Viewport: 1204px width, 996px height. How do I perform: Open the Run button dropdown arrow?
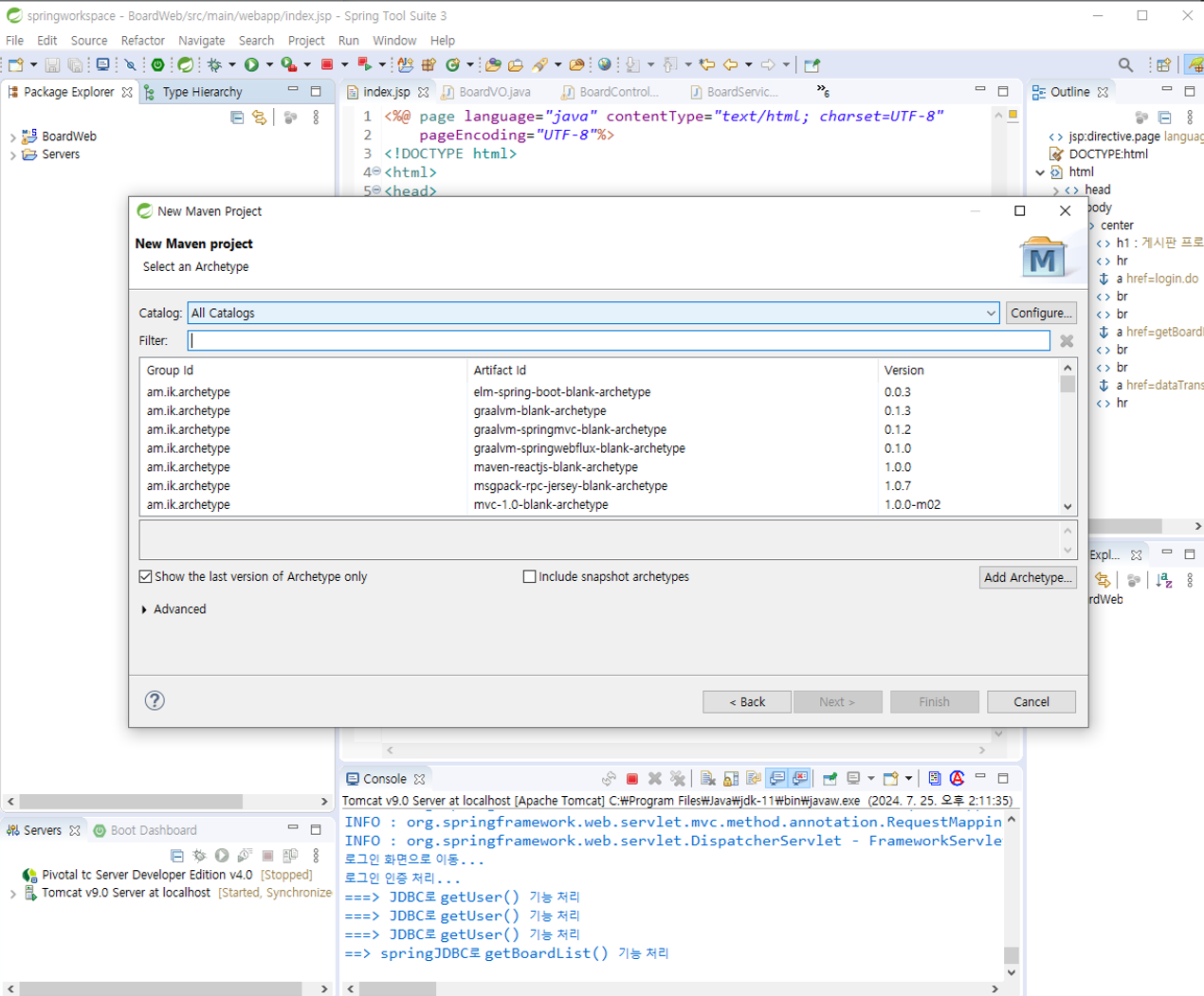tap(269, 64)
